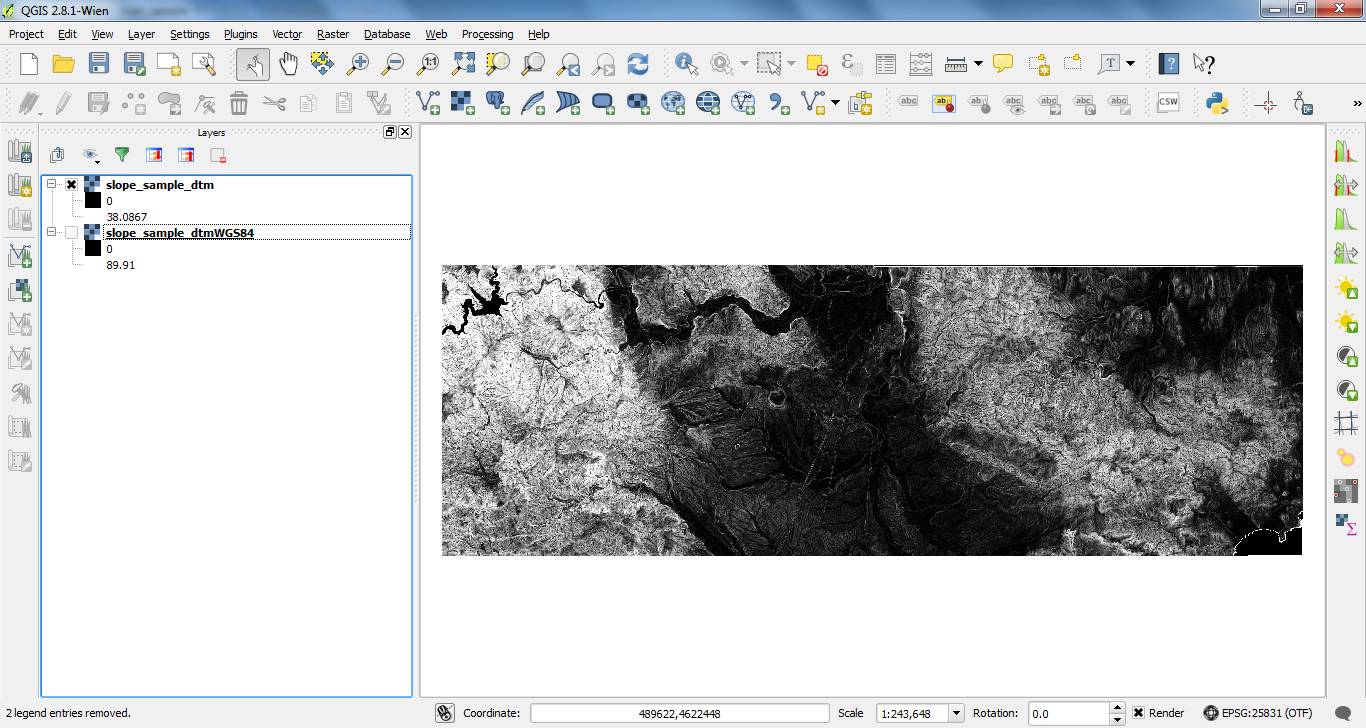The image size is (1366, 728).
Task: Collapse the slope_sample_dtm layer tree
Action: click(52, 185)
